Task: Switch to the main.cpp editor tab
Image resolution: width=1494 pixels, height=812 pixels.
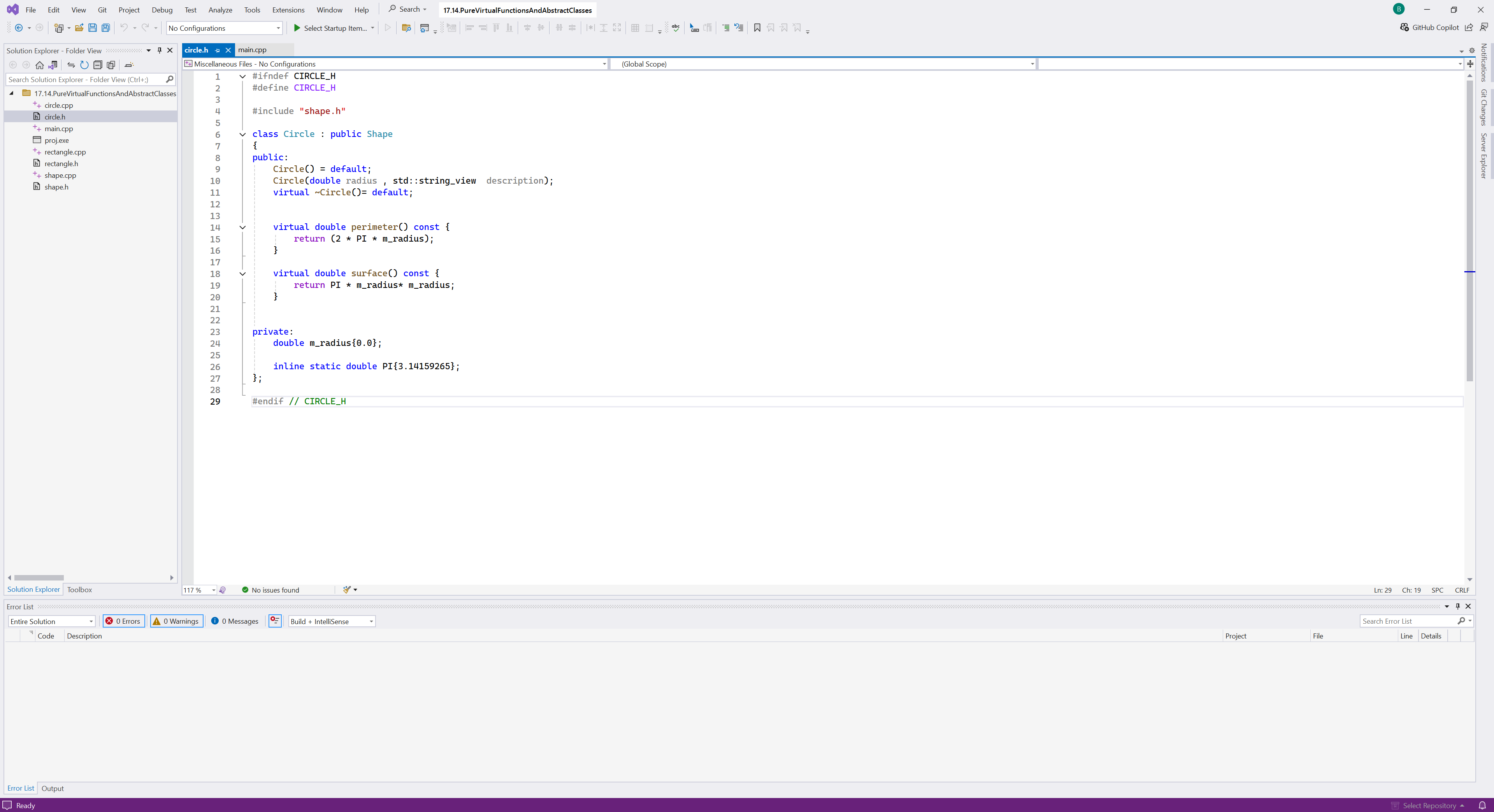Action: click(252, 50)
